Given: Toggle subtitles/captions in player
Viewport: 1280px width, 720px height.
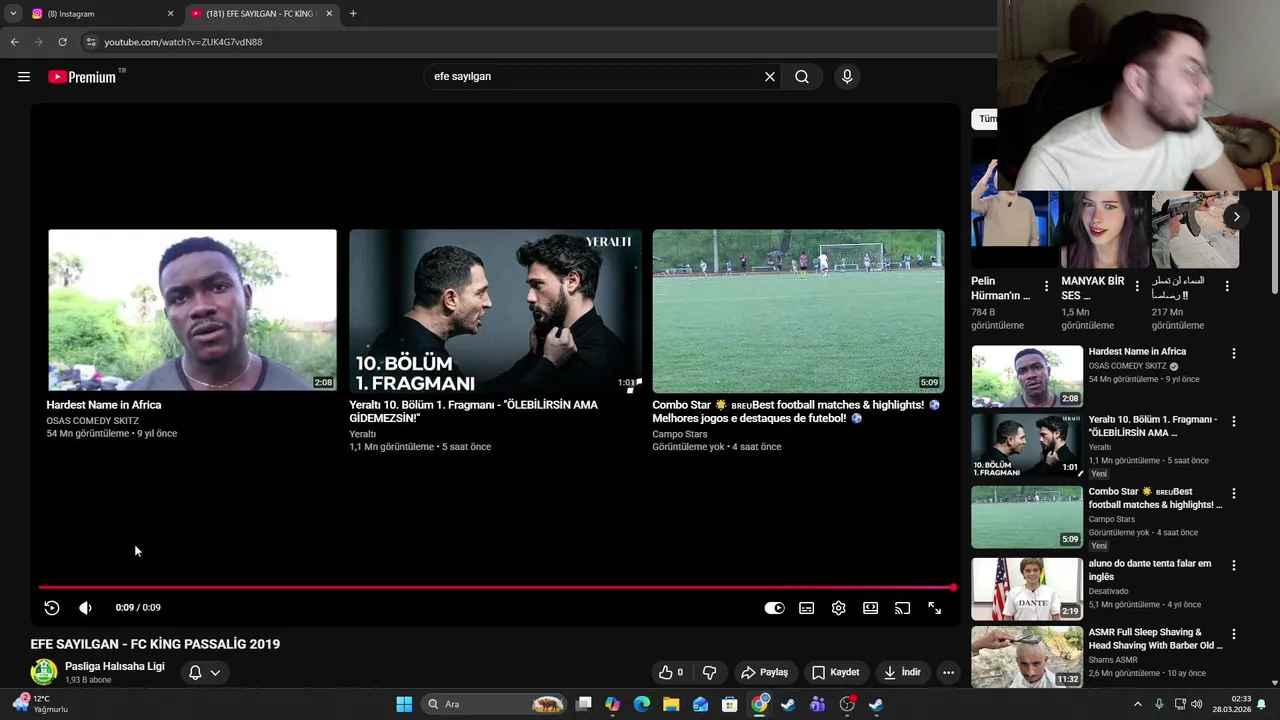Looking at the screenshot, I should tap(807, 608).
